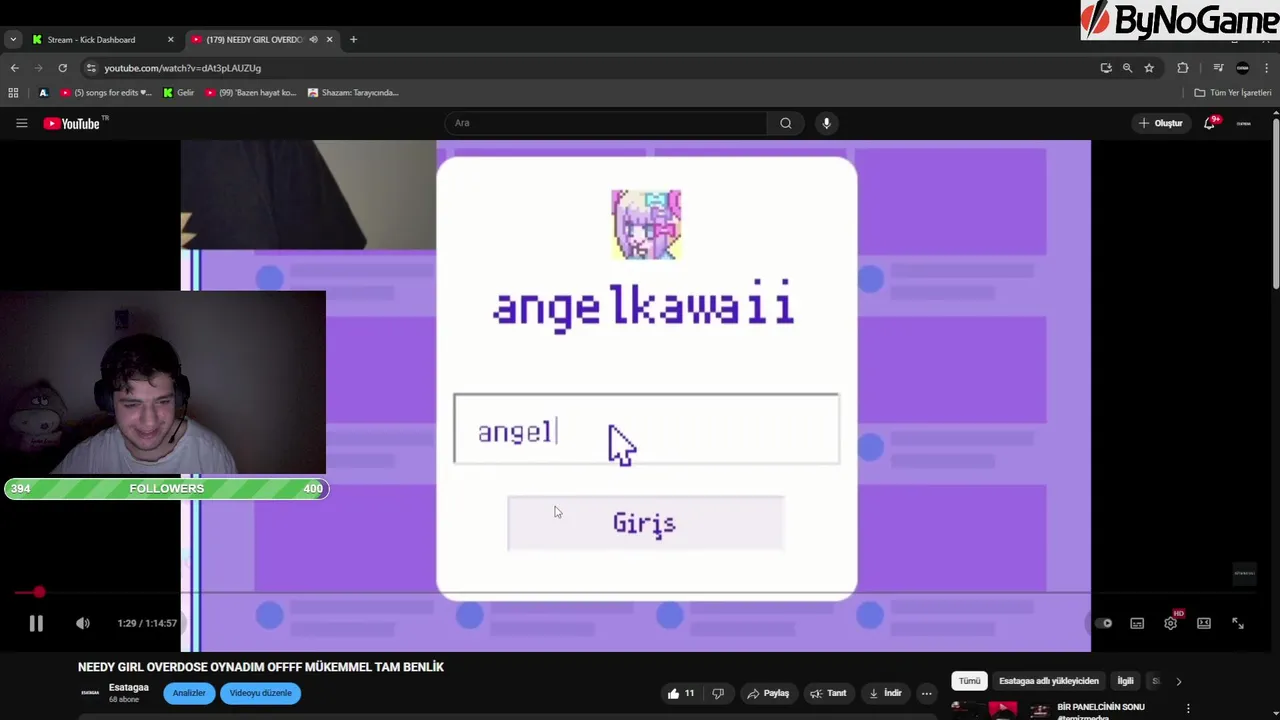Bookmark this page with star icon

click(x=1149, y=68)
